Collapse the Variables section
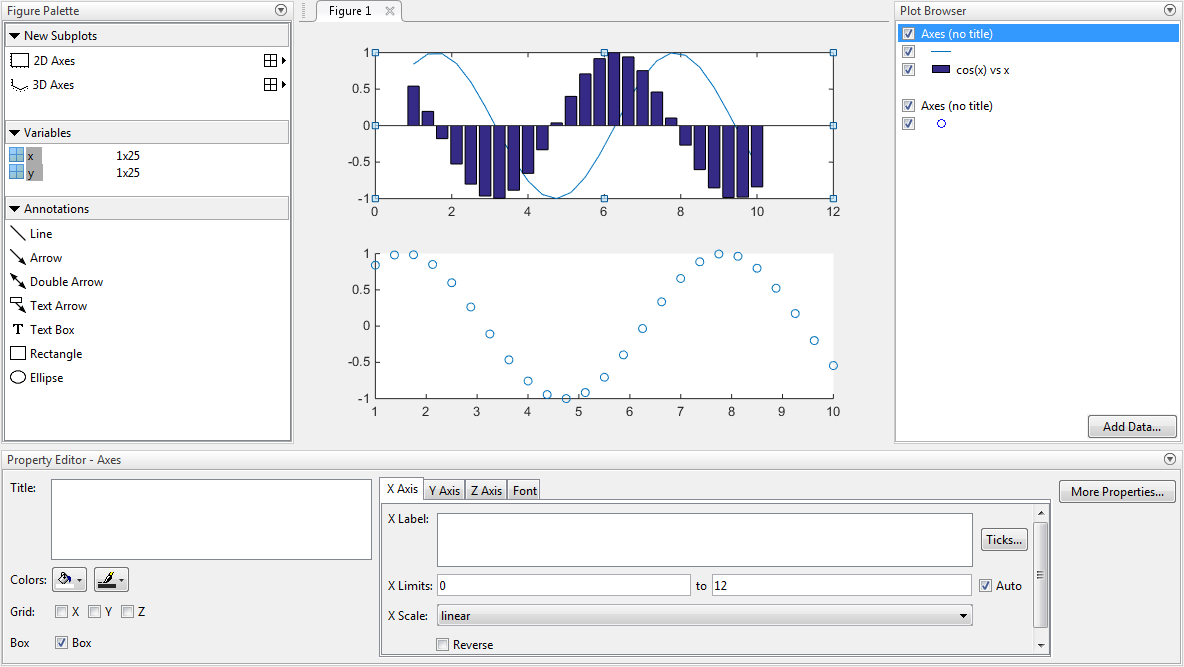This screenshot has width=1184, height=667. [14, 132]
